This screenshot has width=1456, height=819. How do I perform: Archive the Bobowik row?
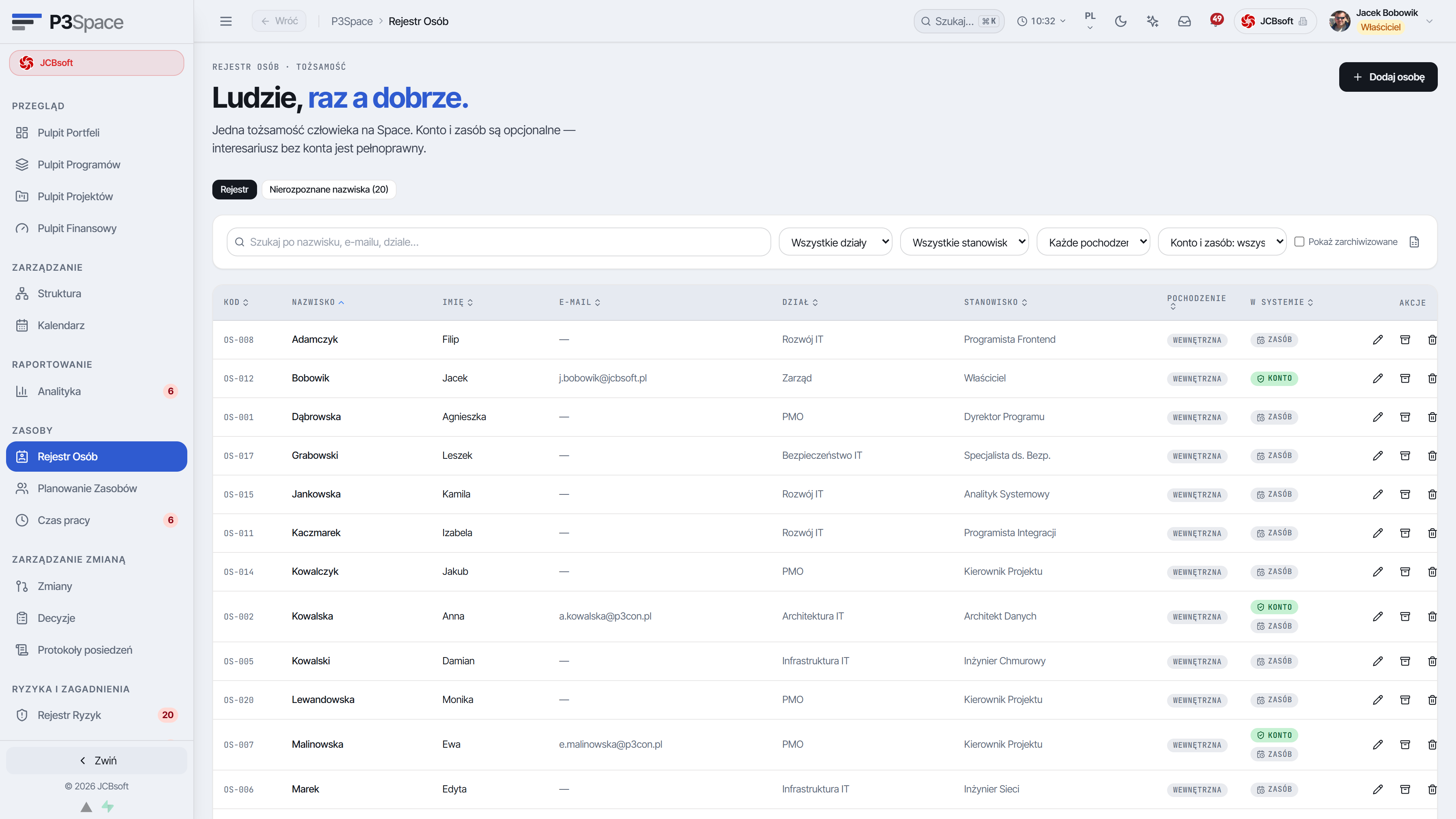1404,378
